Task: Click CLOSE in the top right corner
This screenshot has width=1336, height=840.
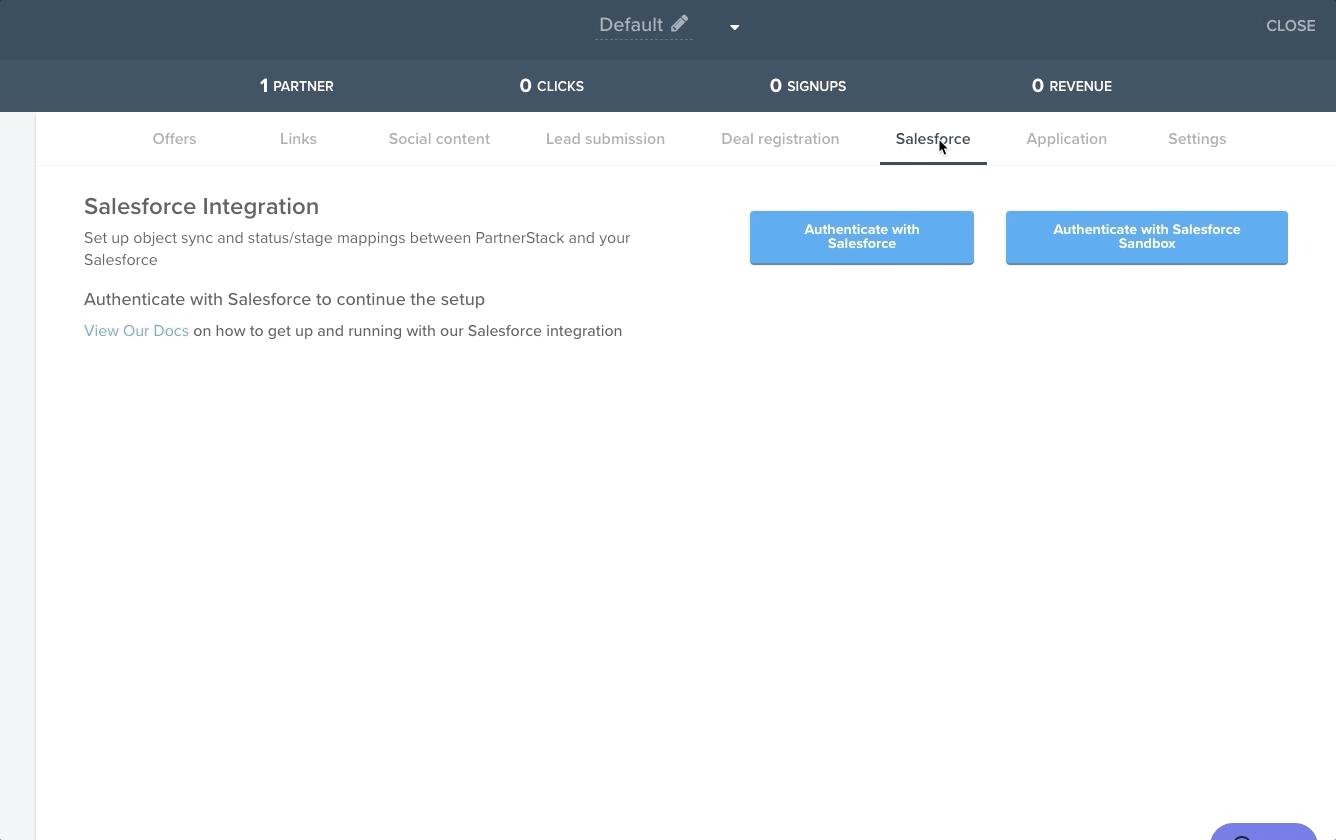Action: (1290, 26)
